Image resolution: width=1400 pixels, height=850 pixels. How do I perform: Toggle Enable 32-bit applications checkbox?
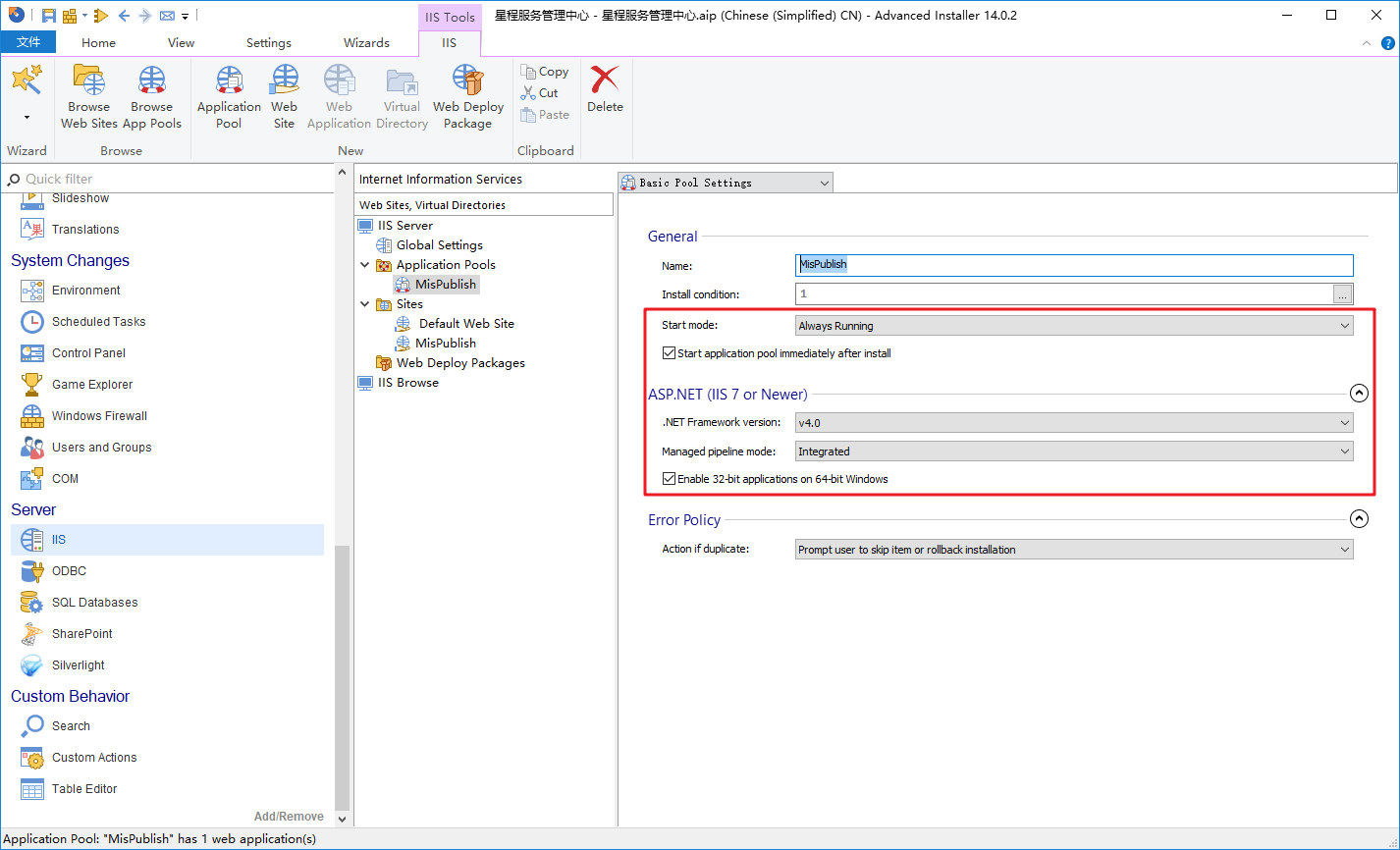[669, 479]
